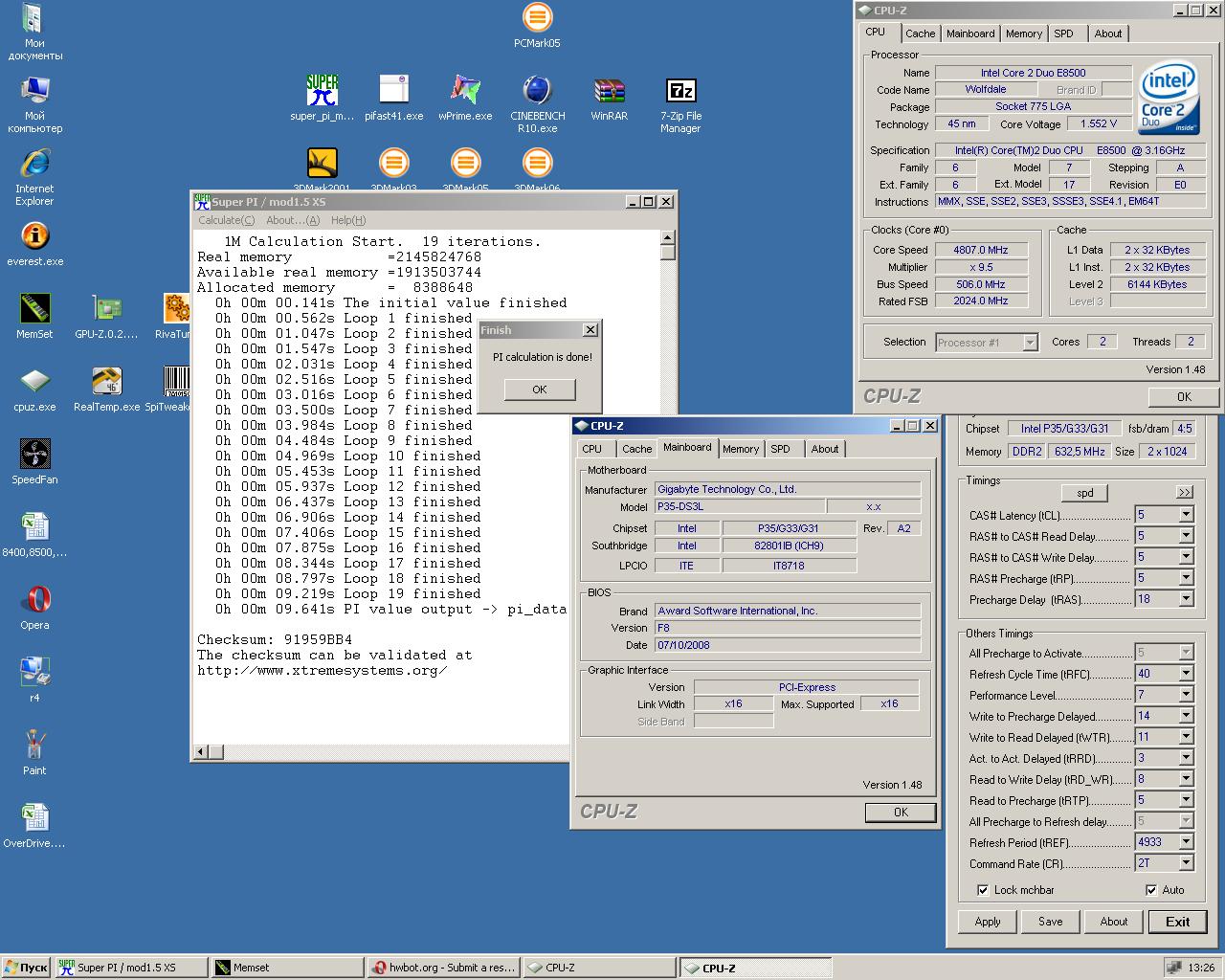Click the Memset expand >> button
This screenshot has width=1225, height=980.
click(x=1185, y=492)
